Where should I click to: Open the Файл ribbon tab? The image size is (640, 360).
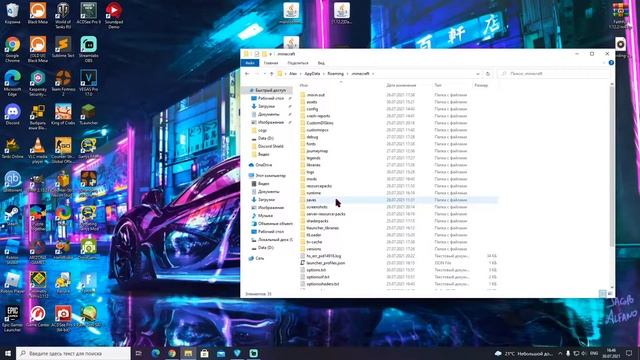tap(250, 63)
